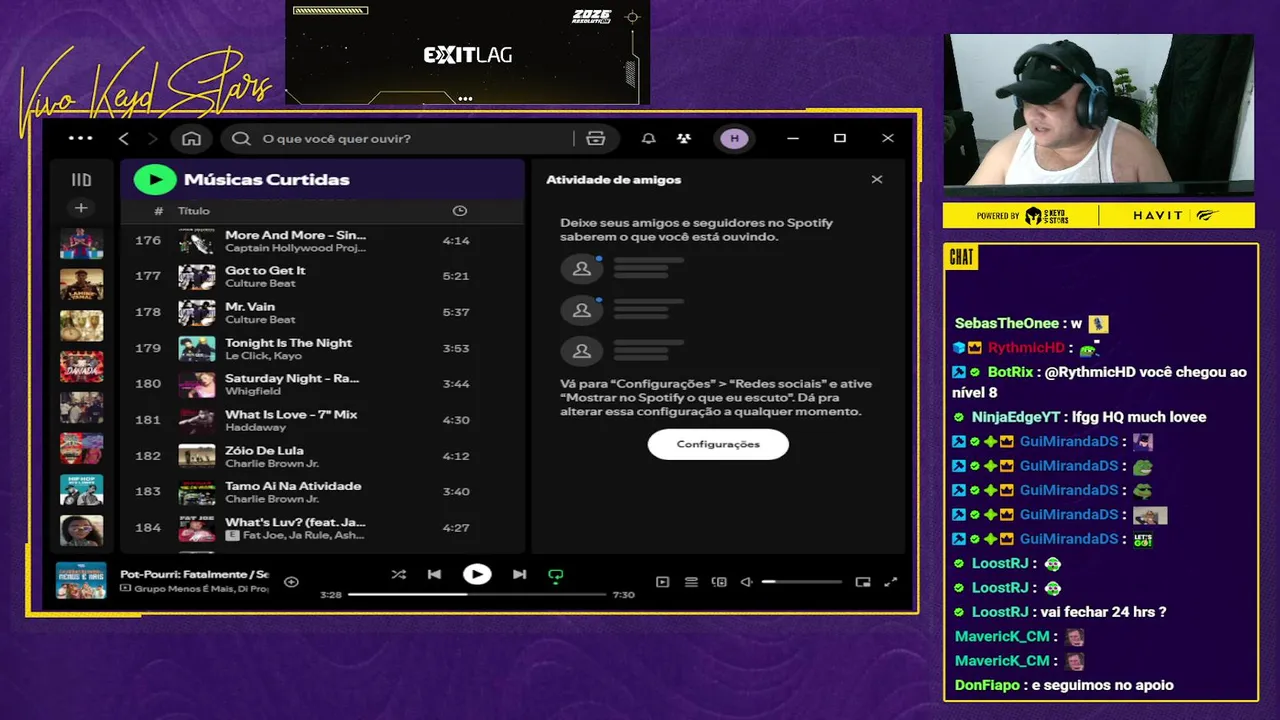
Task: Click album art of track 182
Action: [x=197, y=456]
